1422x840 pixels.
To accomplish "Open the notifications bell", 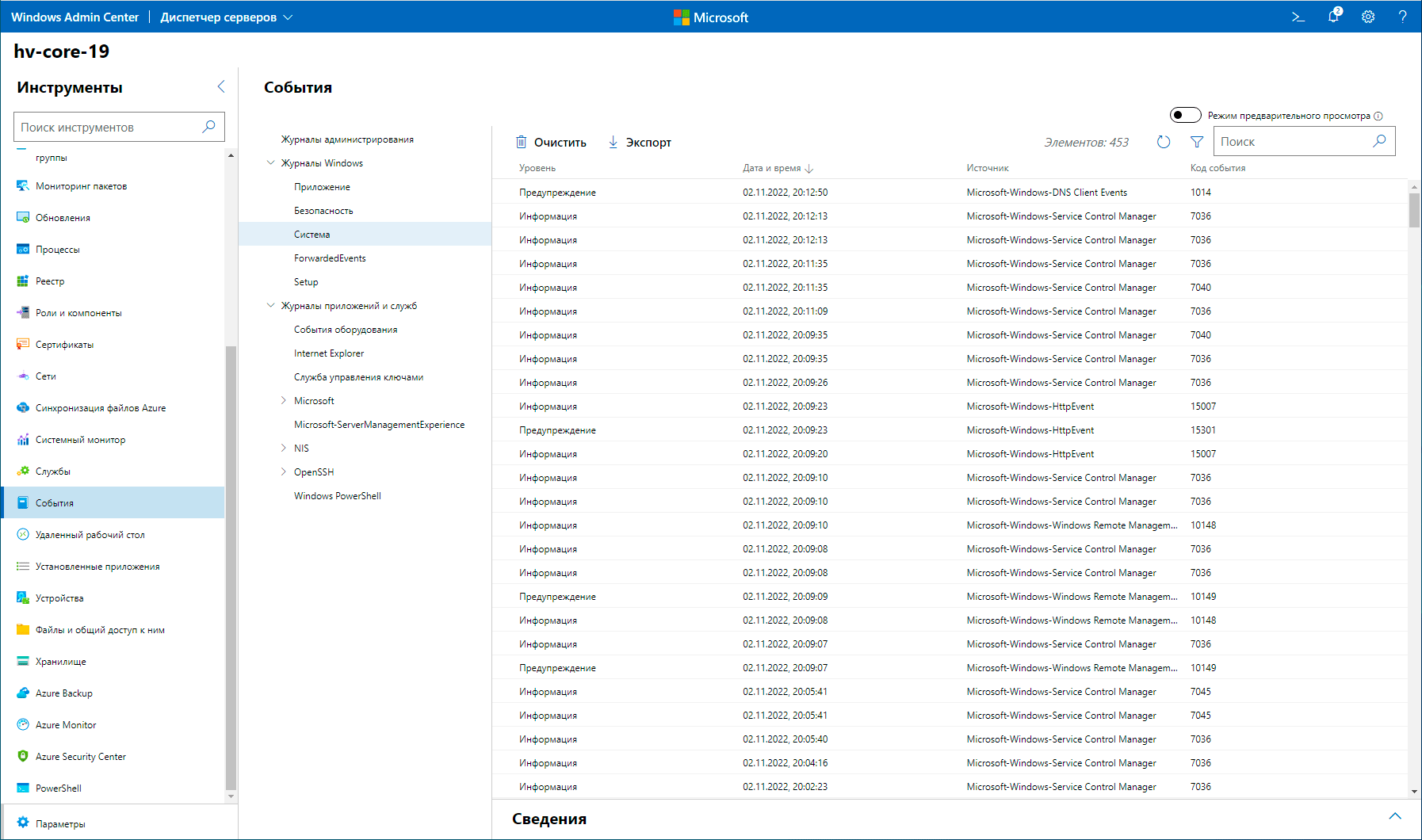I will (1333, 17).
